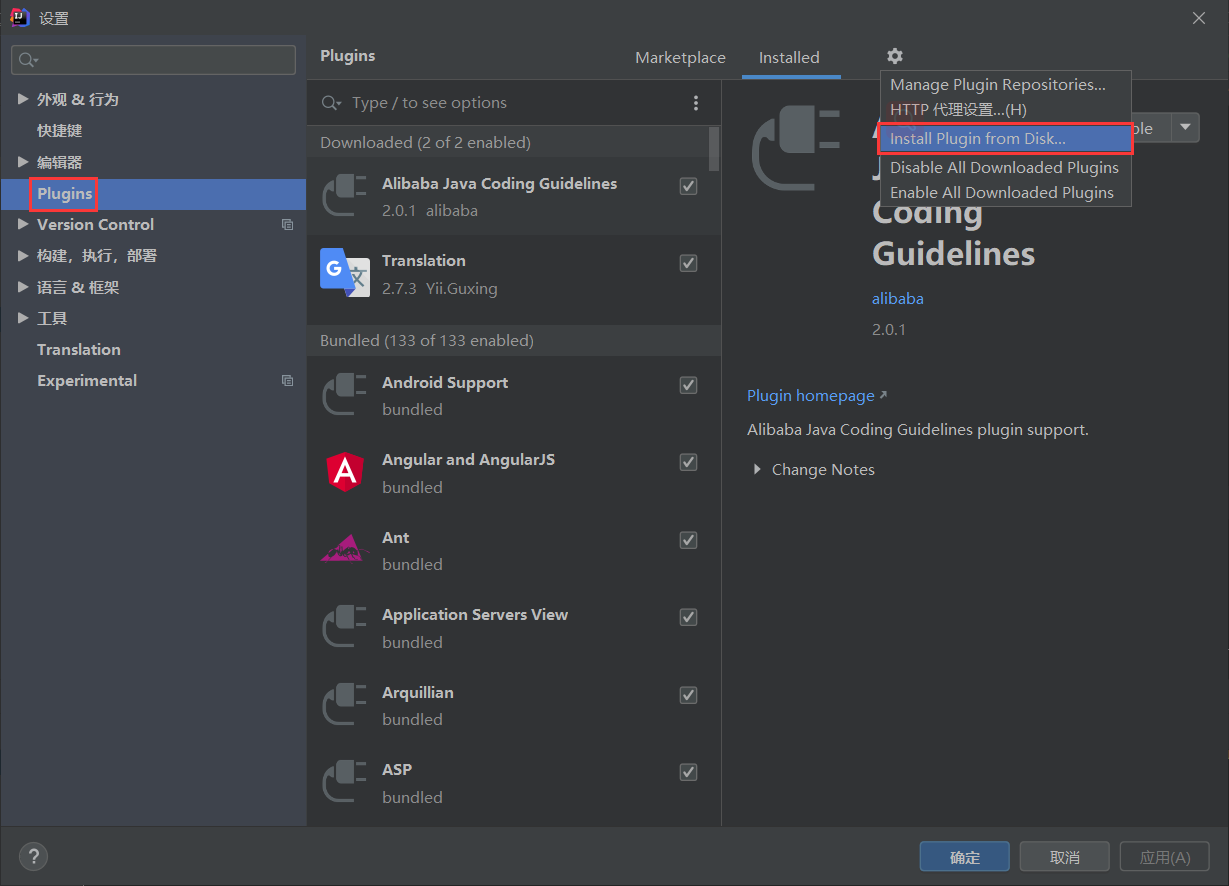The height and width of the screenshot is (886, 1229).
Task: Uncheck the Ant plugin checkbox
Action: click(688, 540)
